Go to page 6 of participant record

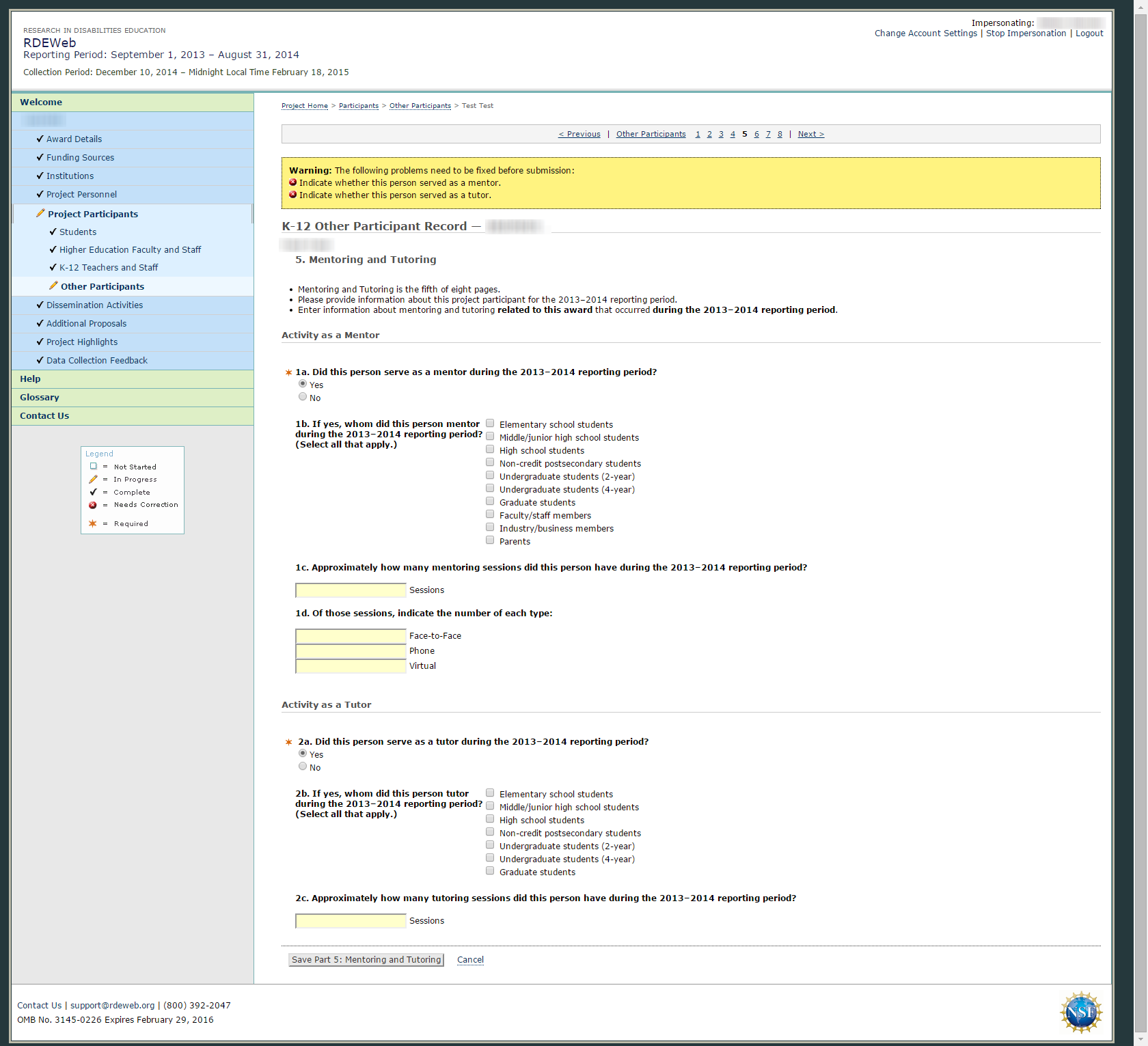[x=756, y=134]
